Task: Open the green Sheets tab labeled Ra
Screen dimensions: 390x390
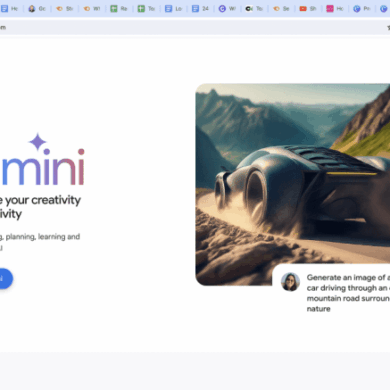Action: [119, 9]
